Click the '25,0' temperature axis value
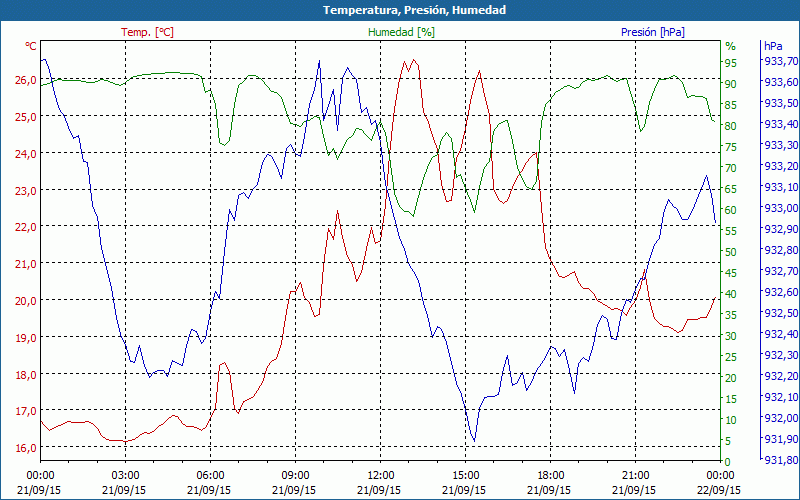 click(27, 116)
